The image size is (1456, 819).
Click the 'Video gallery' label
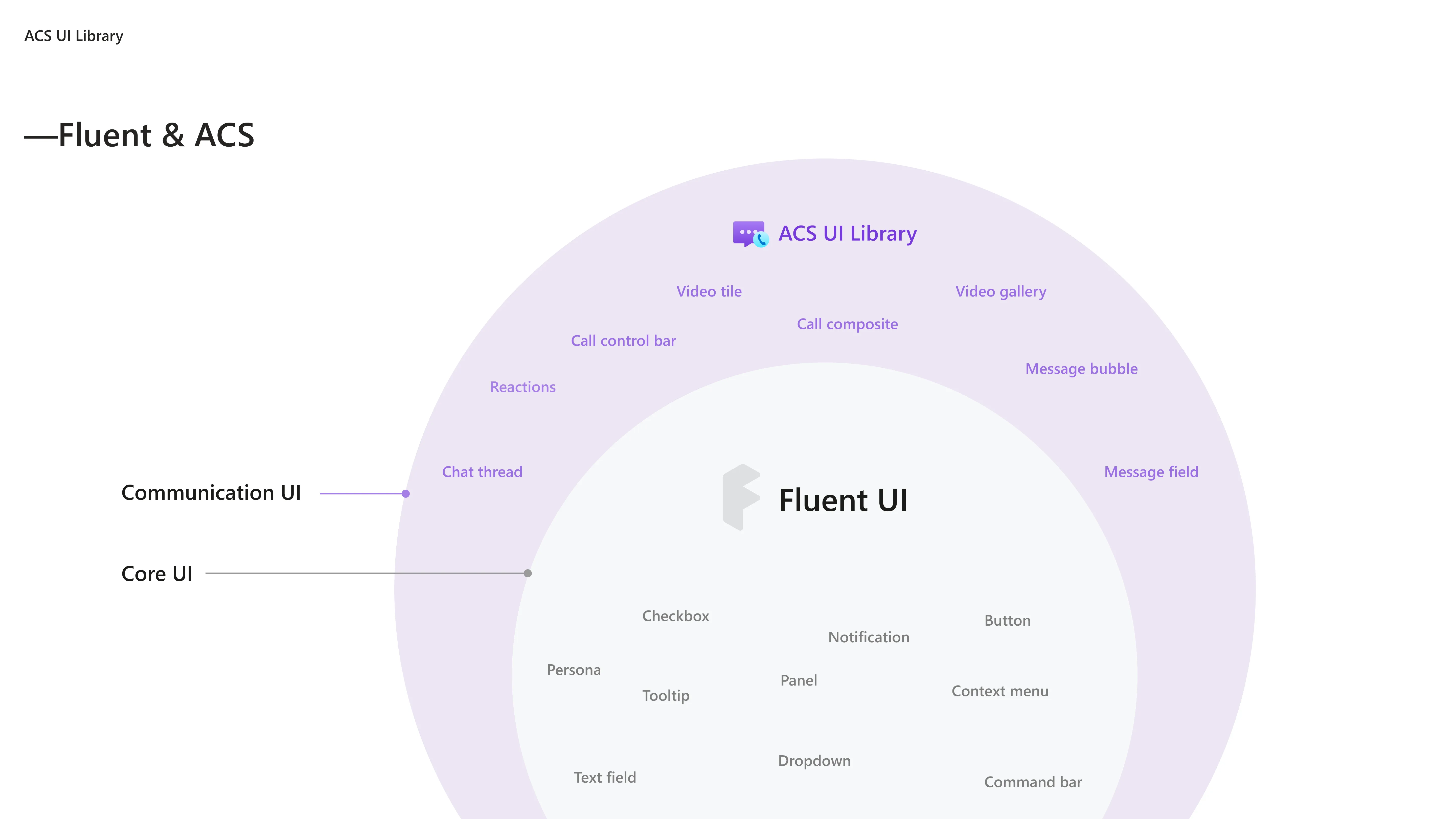[1000, 292]
